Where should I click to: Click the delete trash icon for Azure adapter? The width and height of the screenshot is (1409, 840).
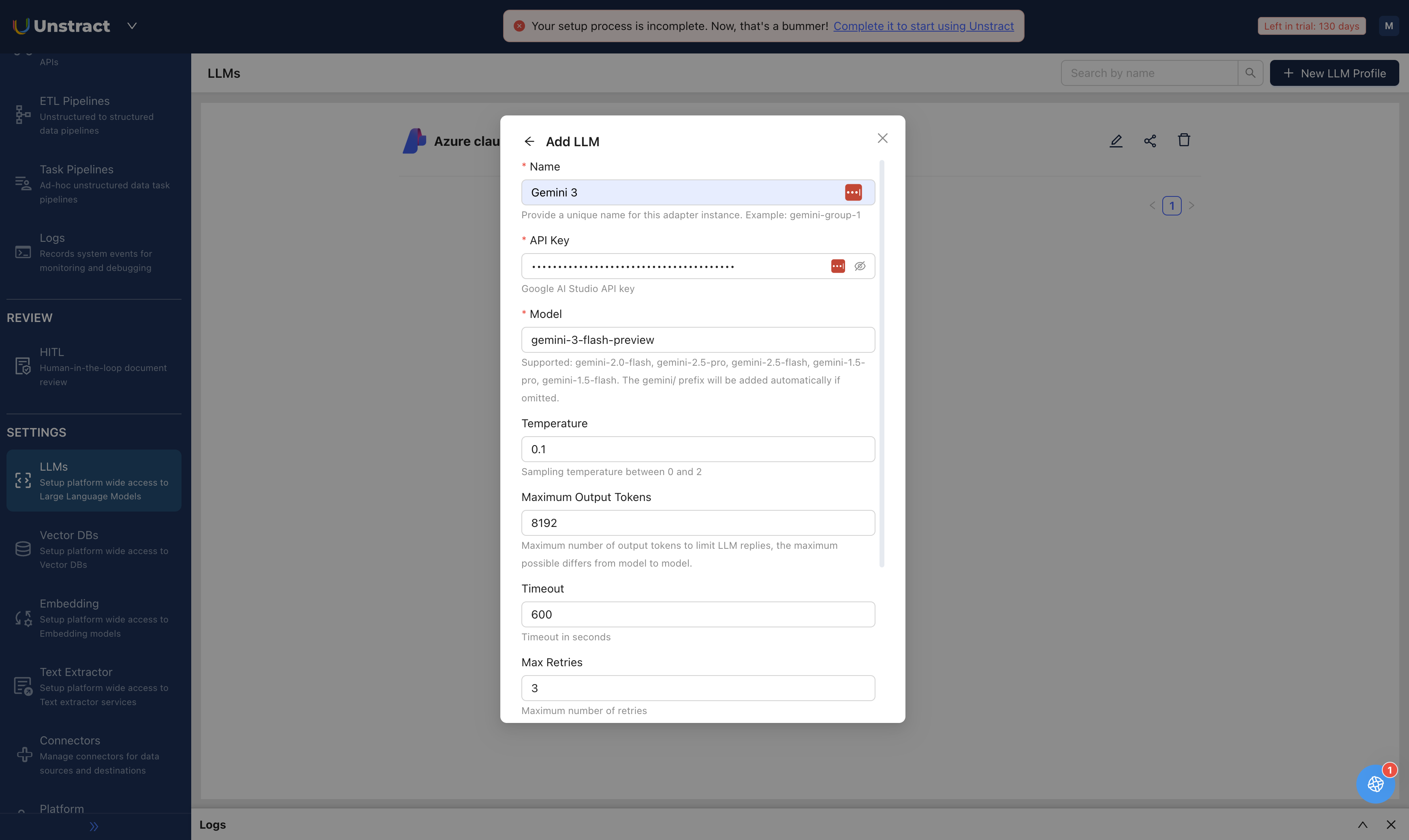1184,141
